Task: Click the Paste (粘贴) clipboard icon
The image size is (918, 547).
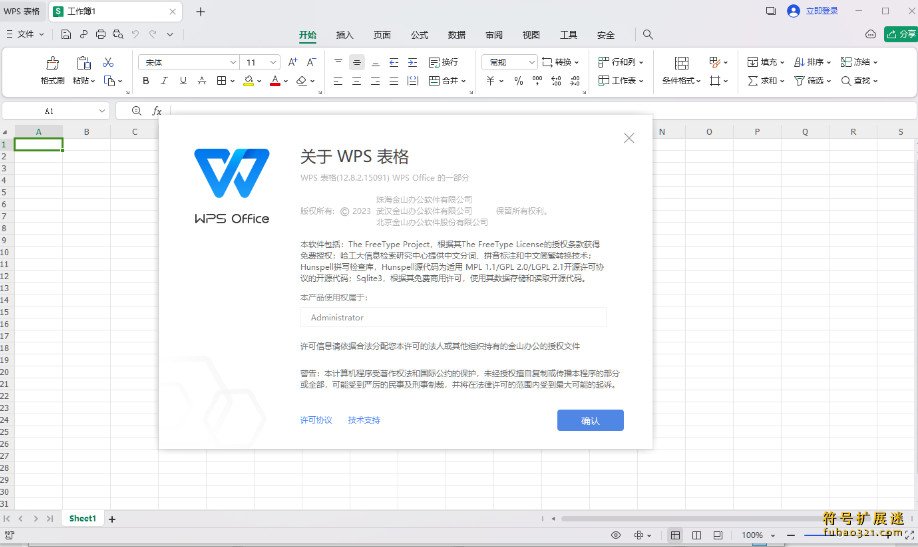Action: tap(83, 63)
